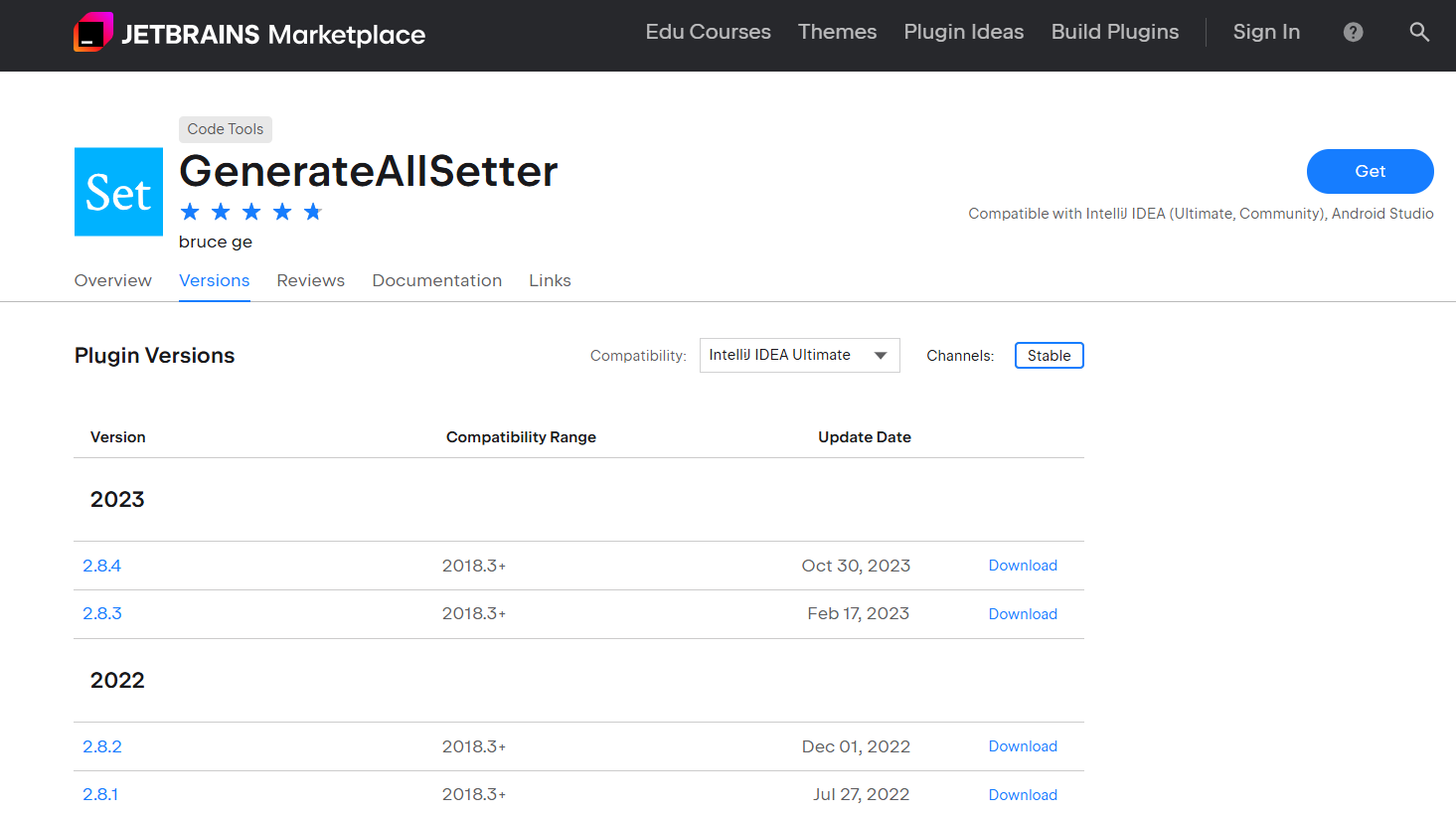Image resolution: width=1456 pixels, height=818 pixels.
Task: Toggle the Stable channel filter
Action: pos(1049,356)
